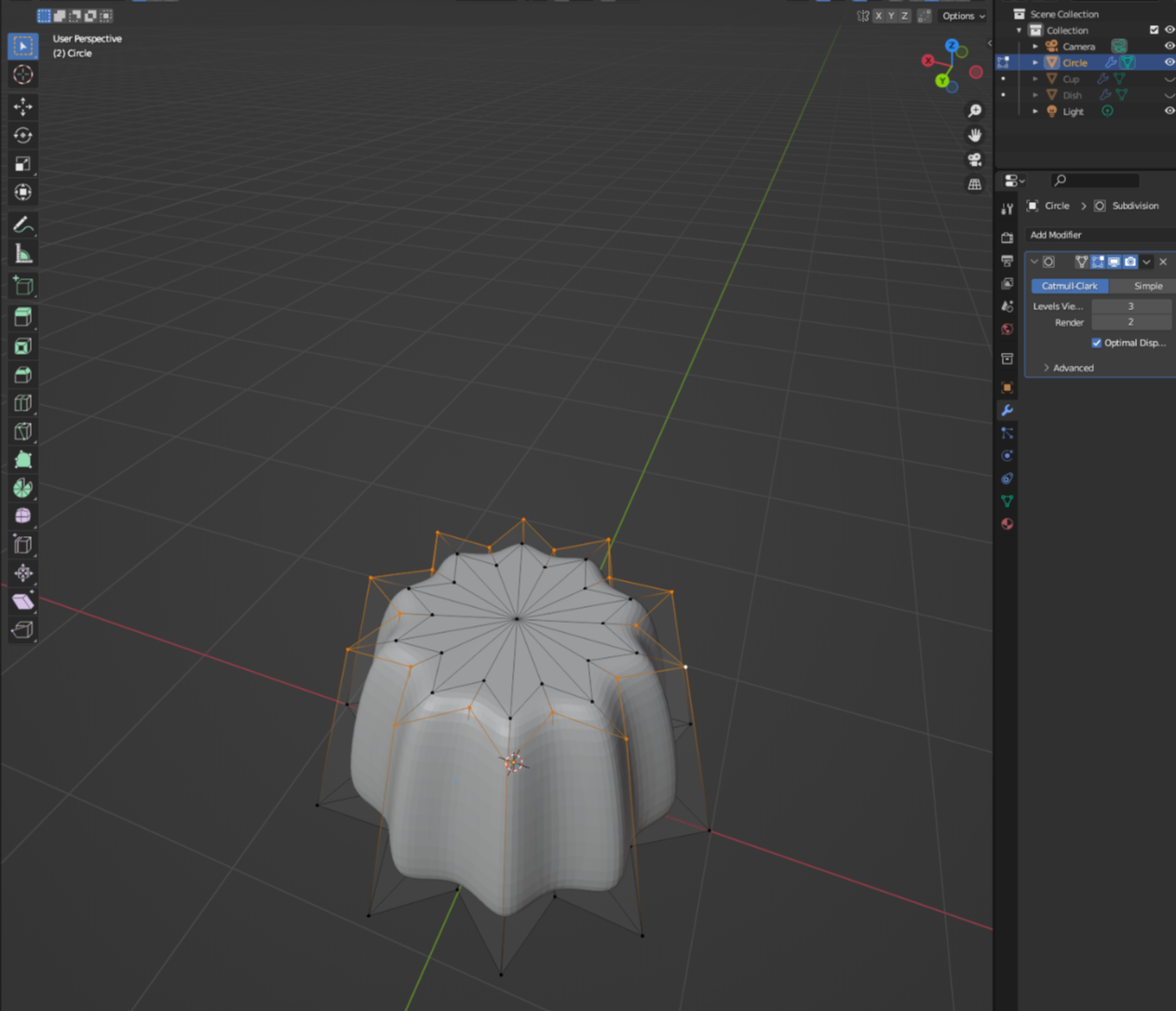
Task: Select the Measure tool
Action: point(23,253)
